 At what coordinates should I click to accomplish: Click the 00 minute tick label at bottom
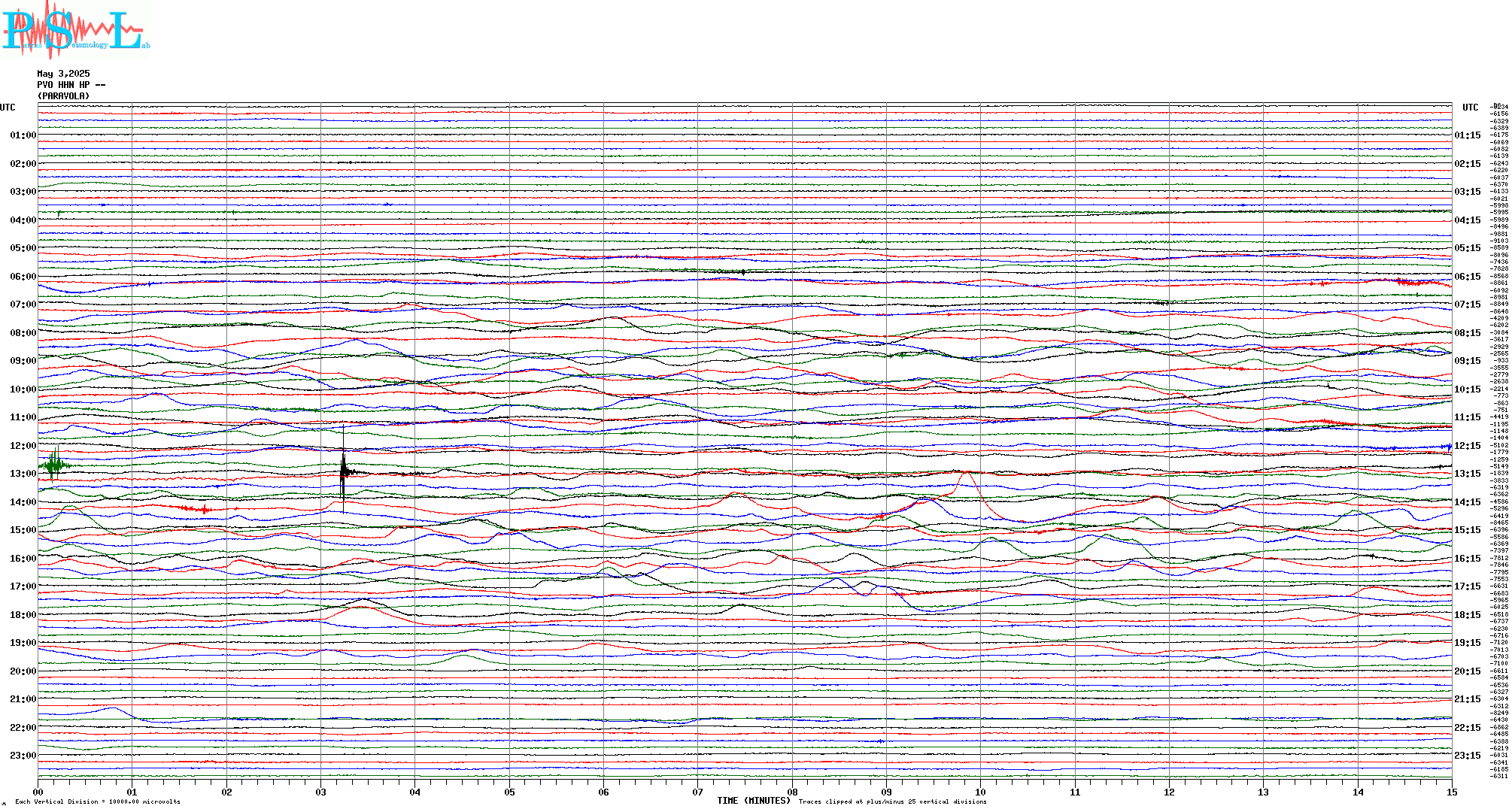point(38,792)
